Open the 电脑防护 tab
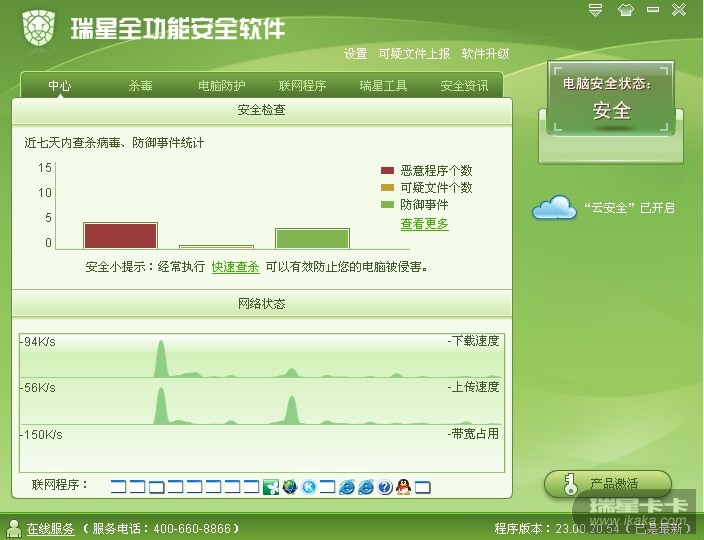 222,85
